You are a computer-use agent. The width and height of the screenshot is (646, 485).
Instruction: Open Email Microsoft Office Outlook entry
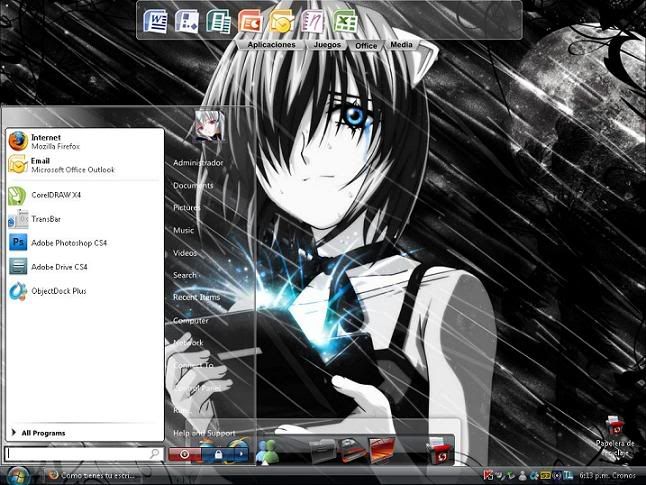pyautogui.click(x=84, y=165)
